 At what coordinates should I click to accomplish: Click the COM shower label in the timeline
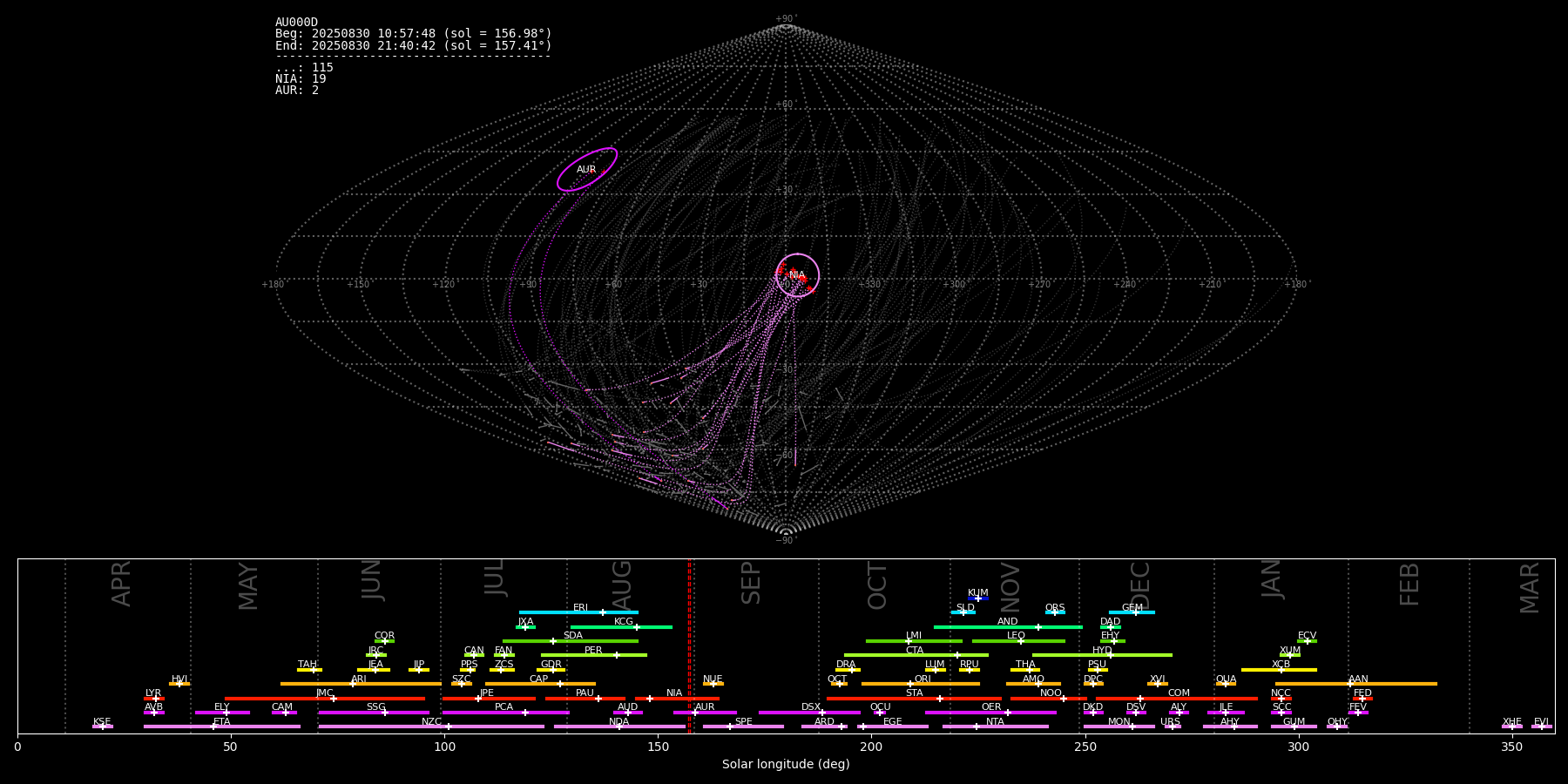pos(1179,693)
